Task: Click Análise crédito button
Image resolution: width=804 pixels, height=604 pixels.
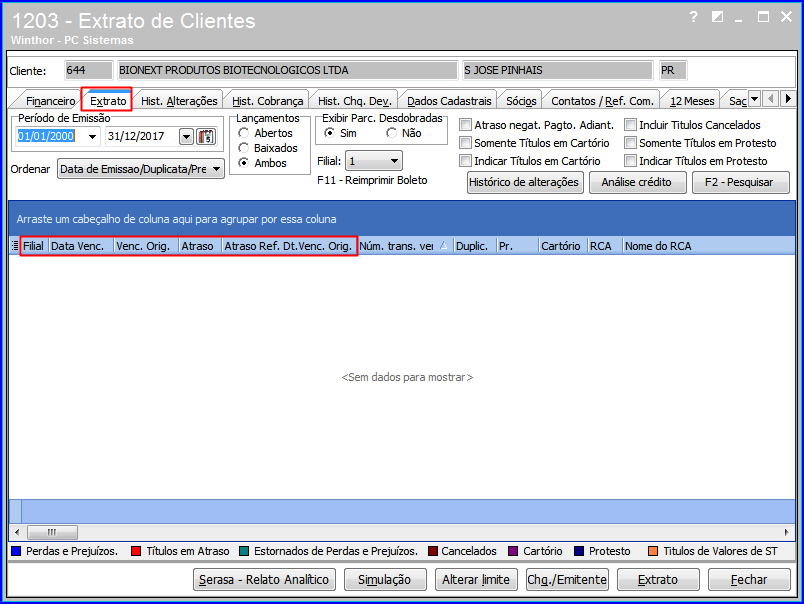Action: (x=637, y=183)
